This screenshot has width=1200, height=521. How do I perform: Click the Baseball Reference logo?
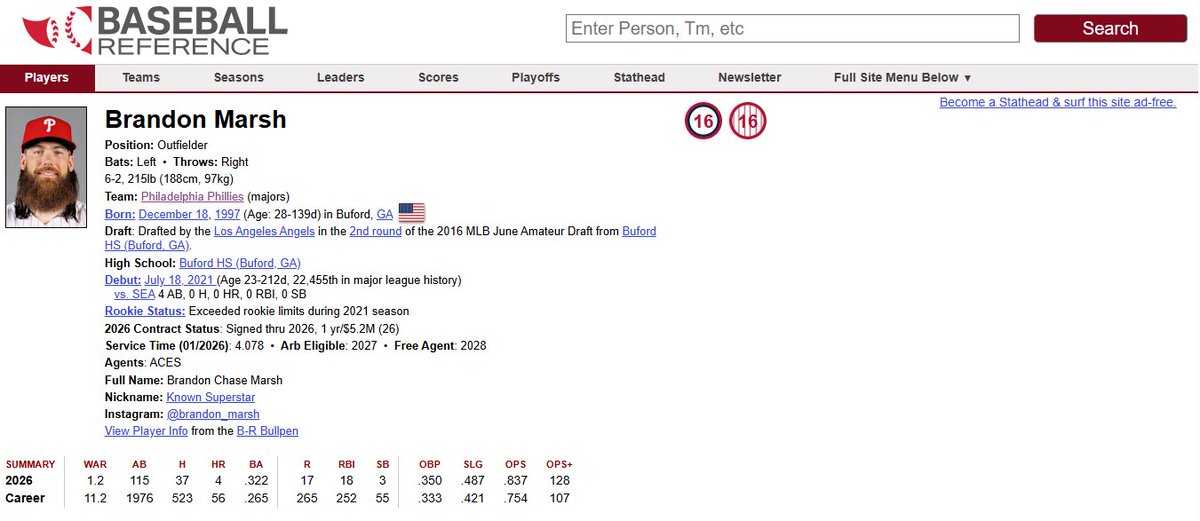156,30
